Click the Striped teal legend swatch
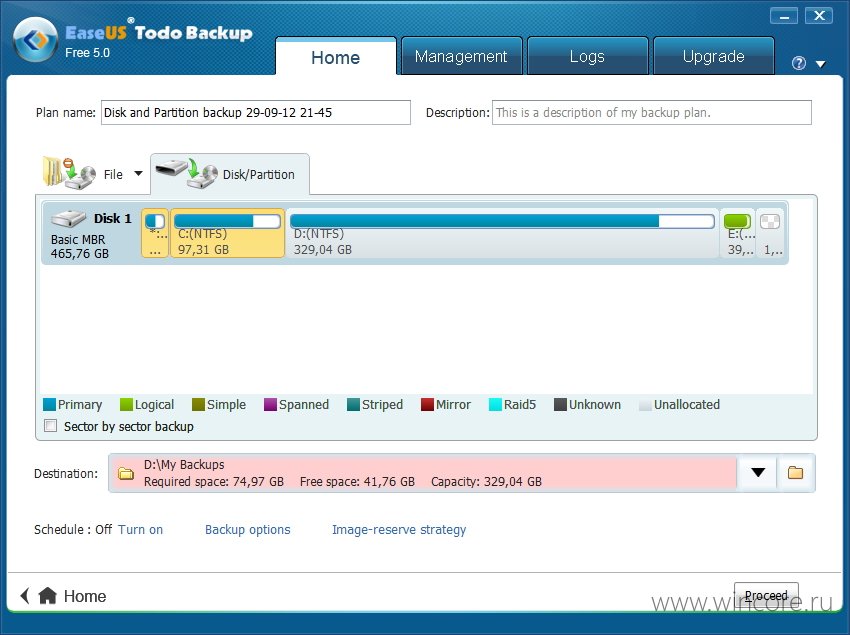The width and height of the screenshot is (850, 635). [x=353, y=405]
